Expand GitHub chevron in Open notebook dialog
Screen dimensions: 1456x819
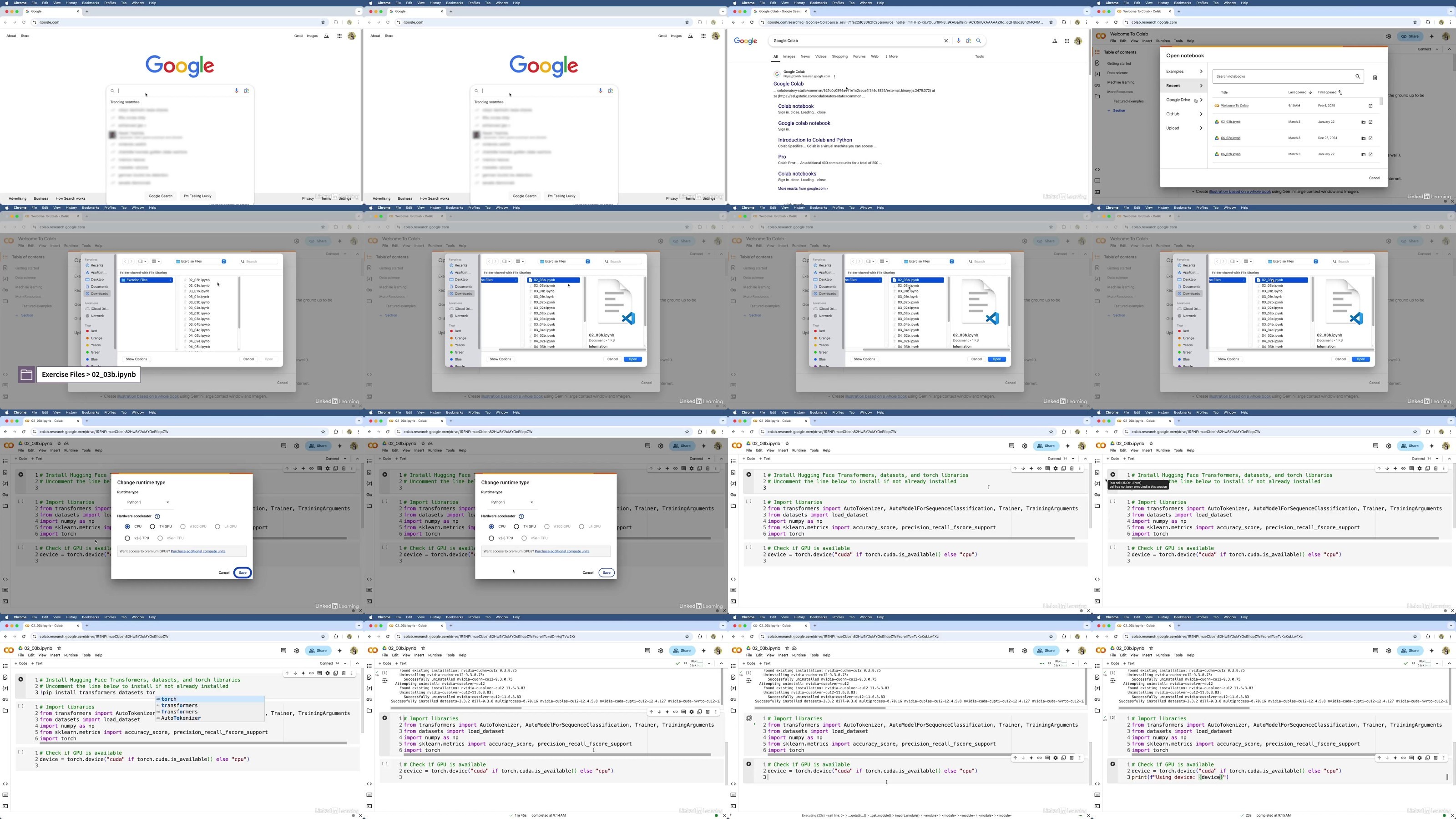click(1201, 114)
